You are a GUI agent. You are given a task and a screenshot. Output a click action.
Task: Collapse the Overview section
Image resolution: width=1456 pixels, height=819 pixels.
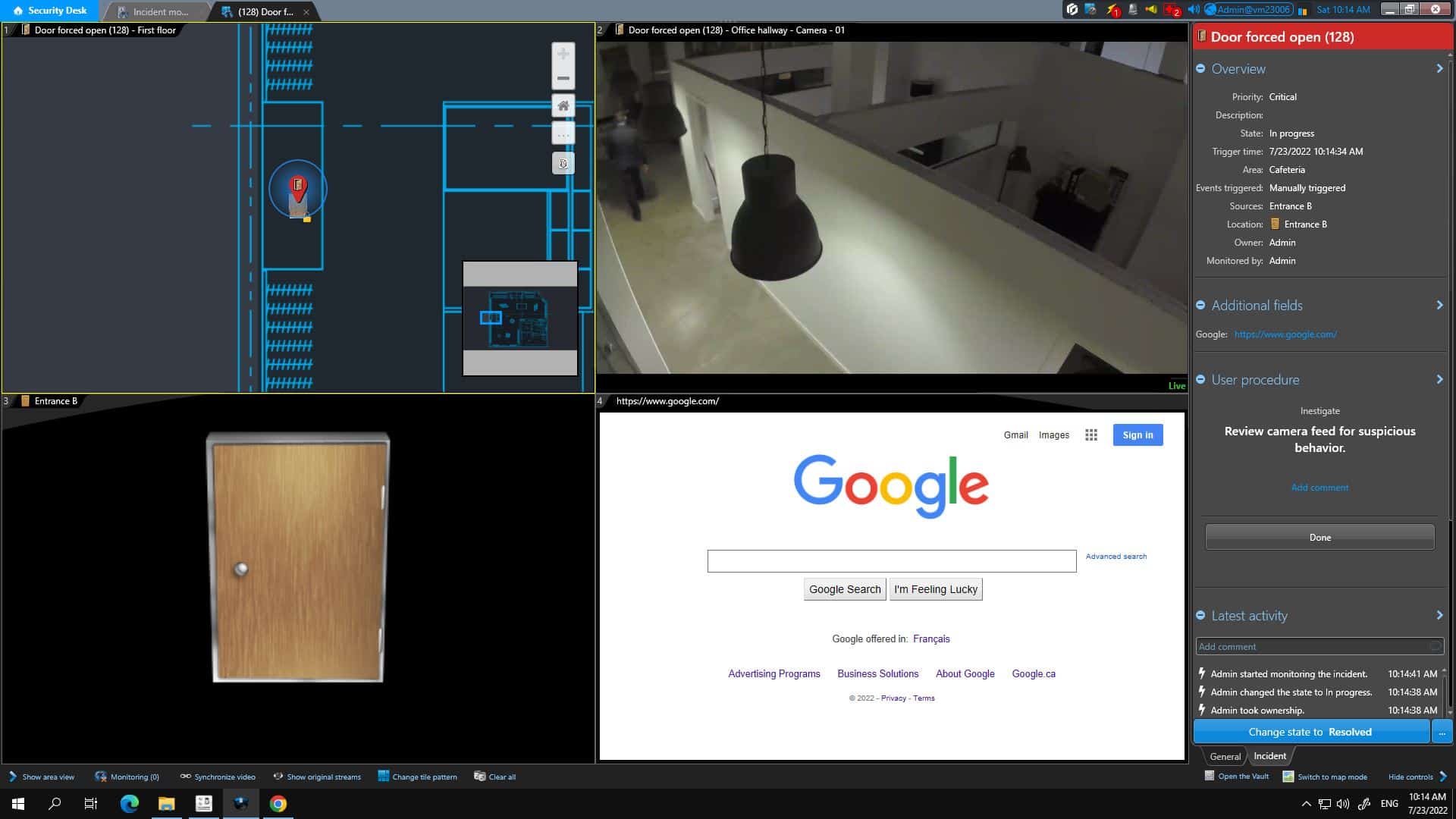click(1200, 68)
